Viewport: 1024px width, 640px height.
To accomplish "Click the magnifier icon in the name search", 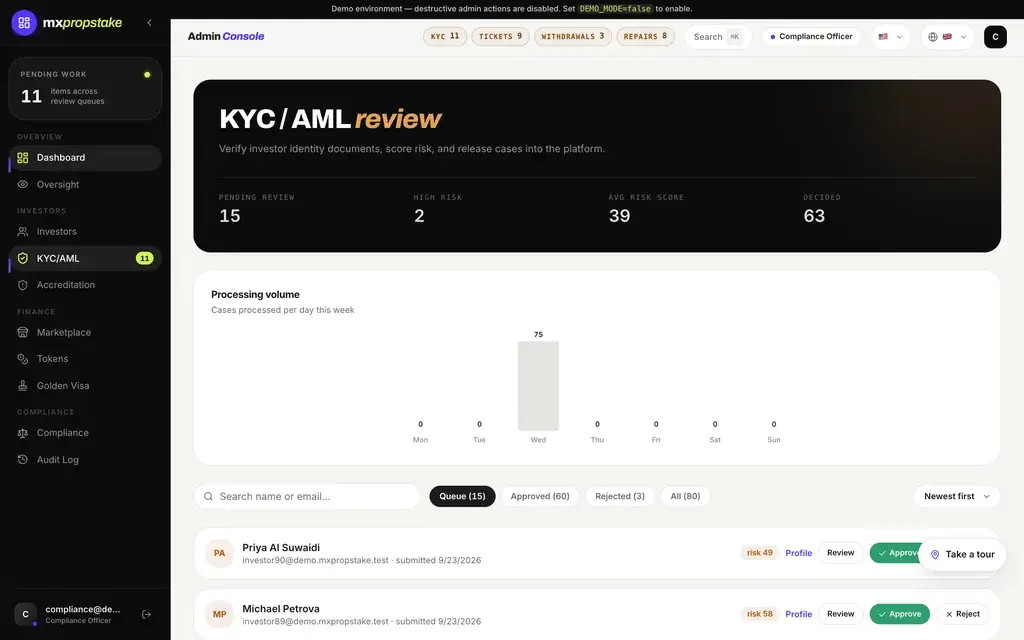I will (x=208, y=496).
